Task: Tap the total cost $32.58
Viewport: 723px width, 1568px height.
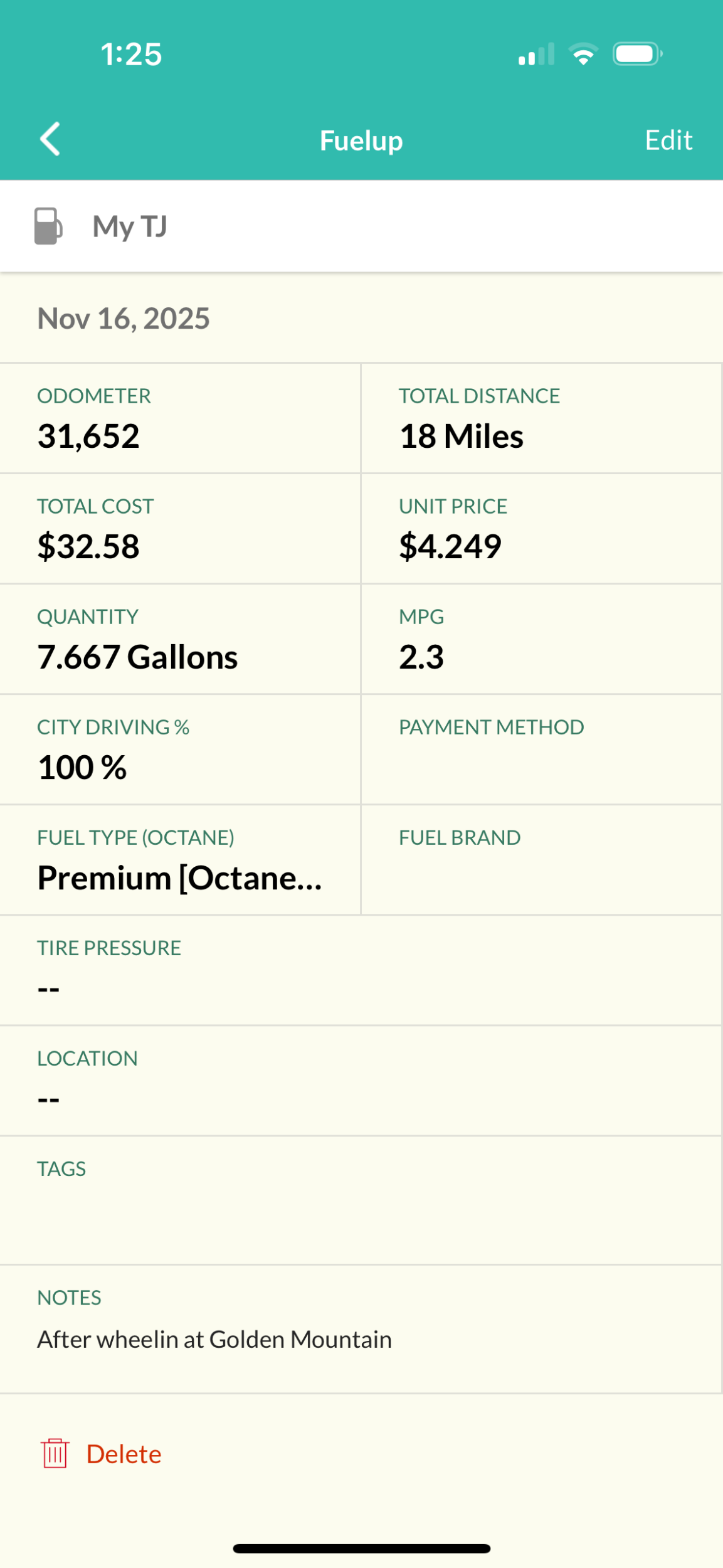Action: click(88, 546)
